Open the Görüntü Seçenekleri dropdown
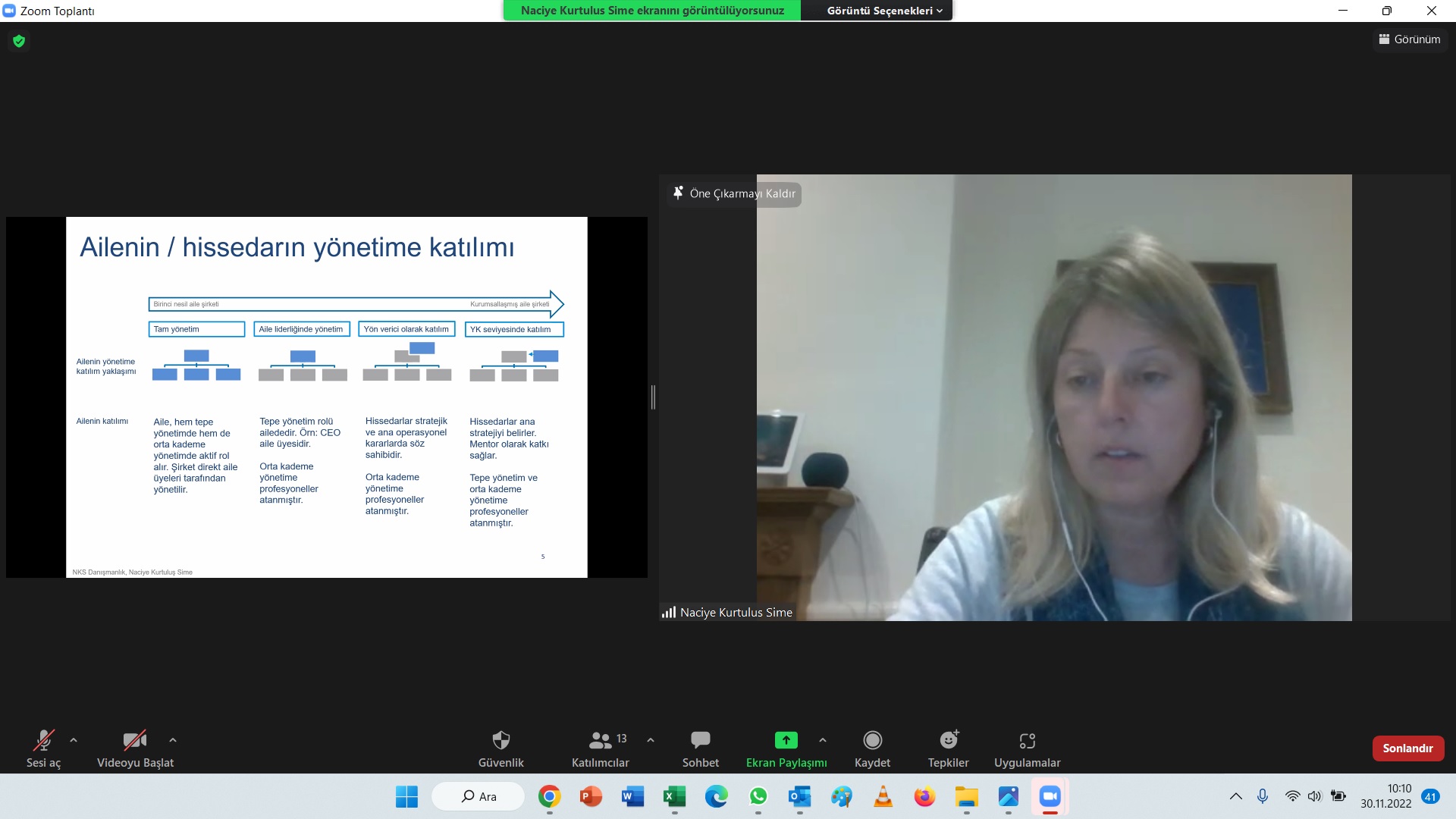The width and height of the screenshot is (1456, 819). pos(883,11)
